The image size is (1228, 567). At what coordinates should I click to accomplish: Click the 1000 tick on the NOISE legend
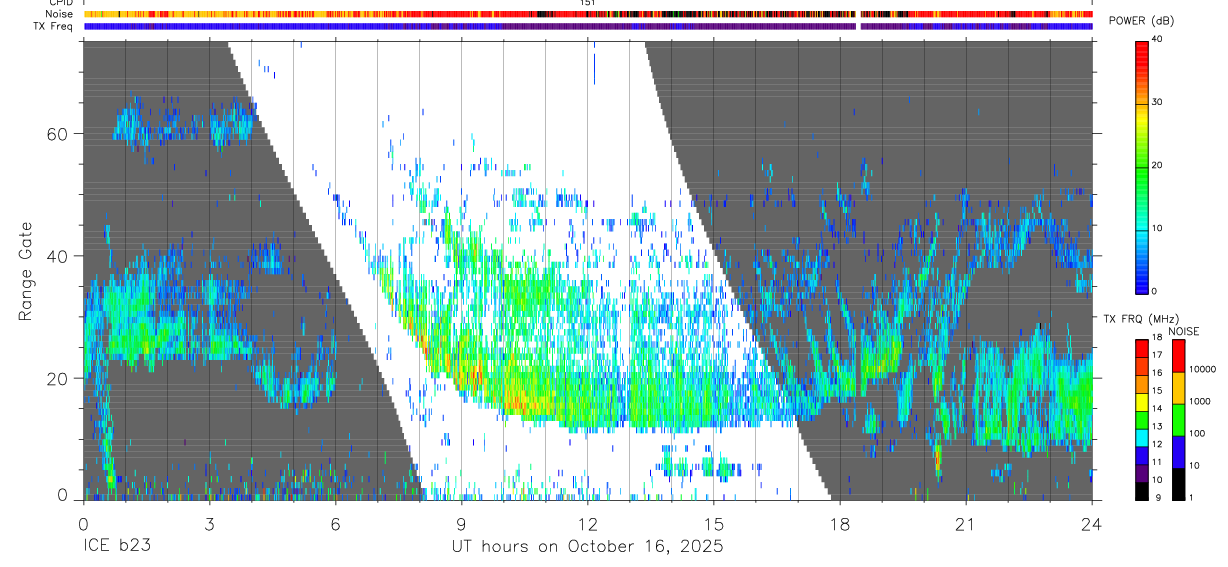click(x=1200, y=401)
